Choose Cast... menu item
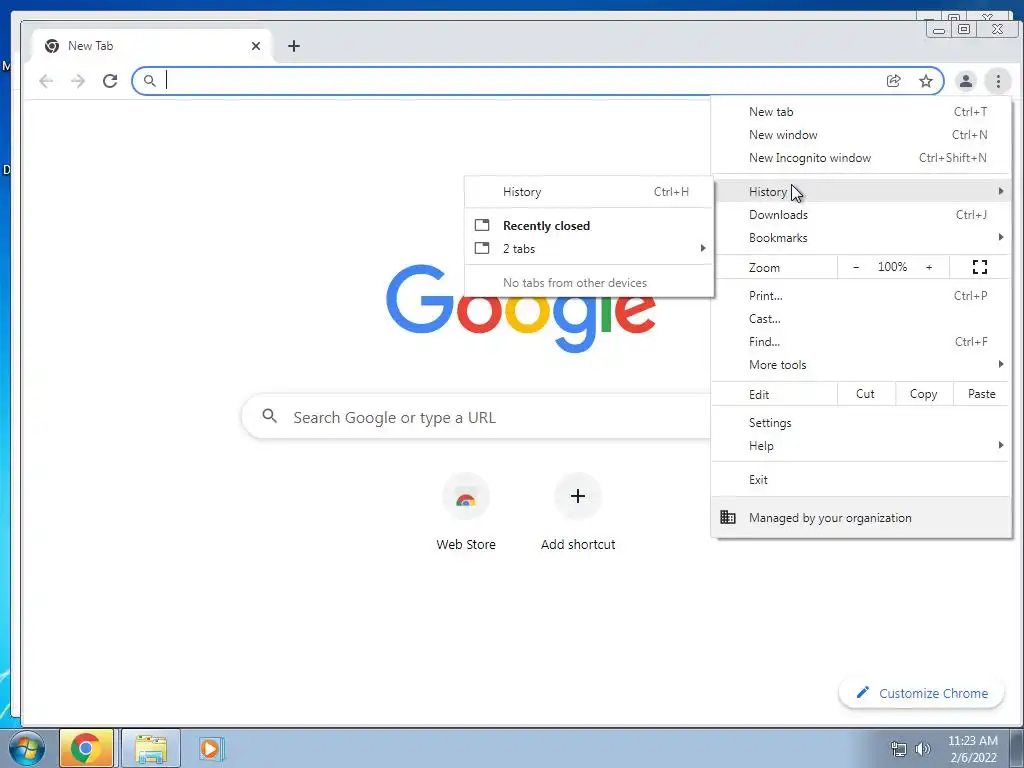This screenshot has height=768, width=1024. coord(861,319)
